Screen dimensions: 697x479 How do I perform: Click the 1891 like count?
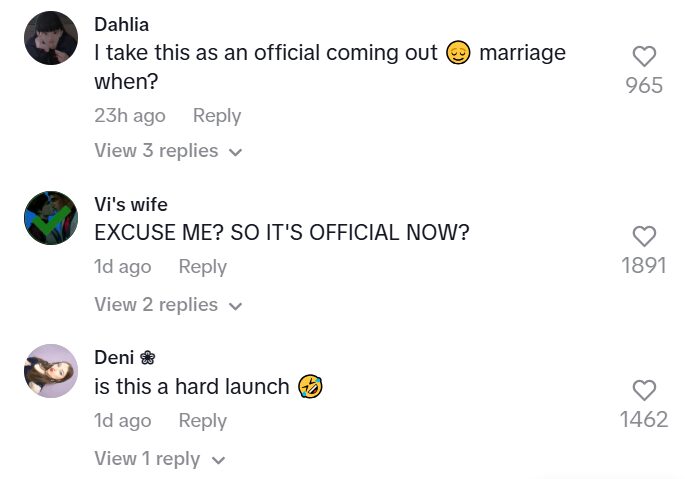pyautogui.click(x=644, y=266)
